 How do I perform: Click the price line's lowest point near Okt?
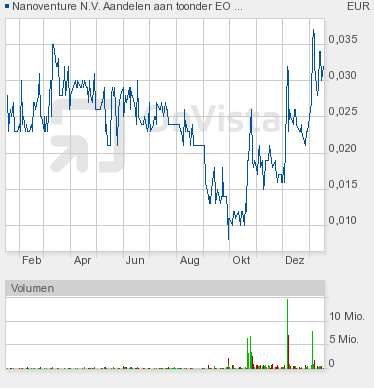pyautogui.click(x=229, y=239)
